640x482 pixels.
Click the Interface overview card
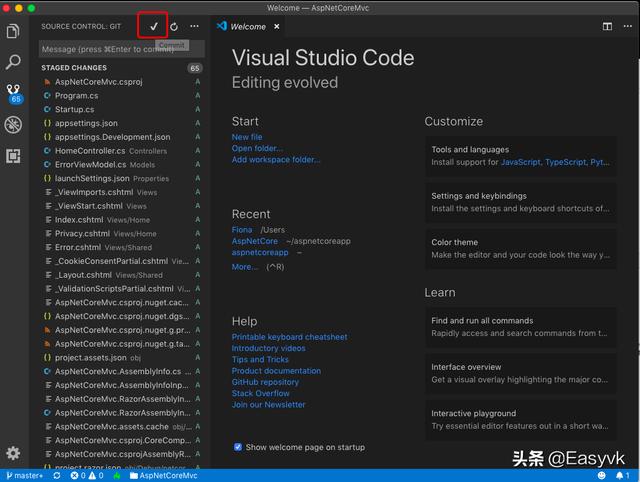[x=521, y=373]
